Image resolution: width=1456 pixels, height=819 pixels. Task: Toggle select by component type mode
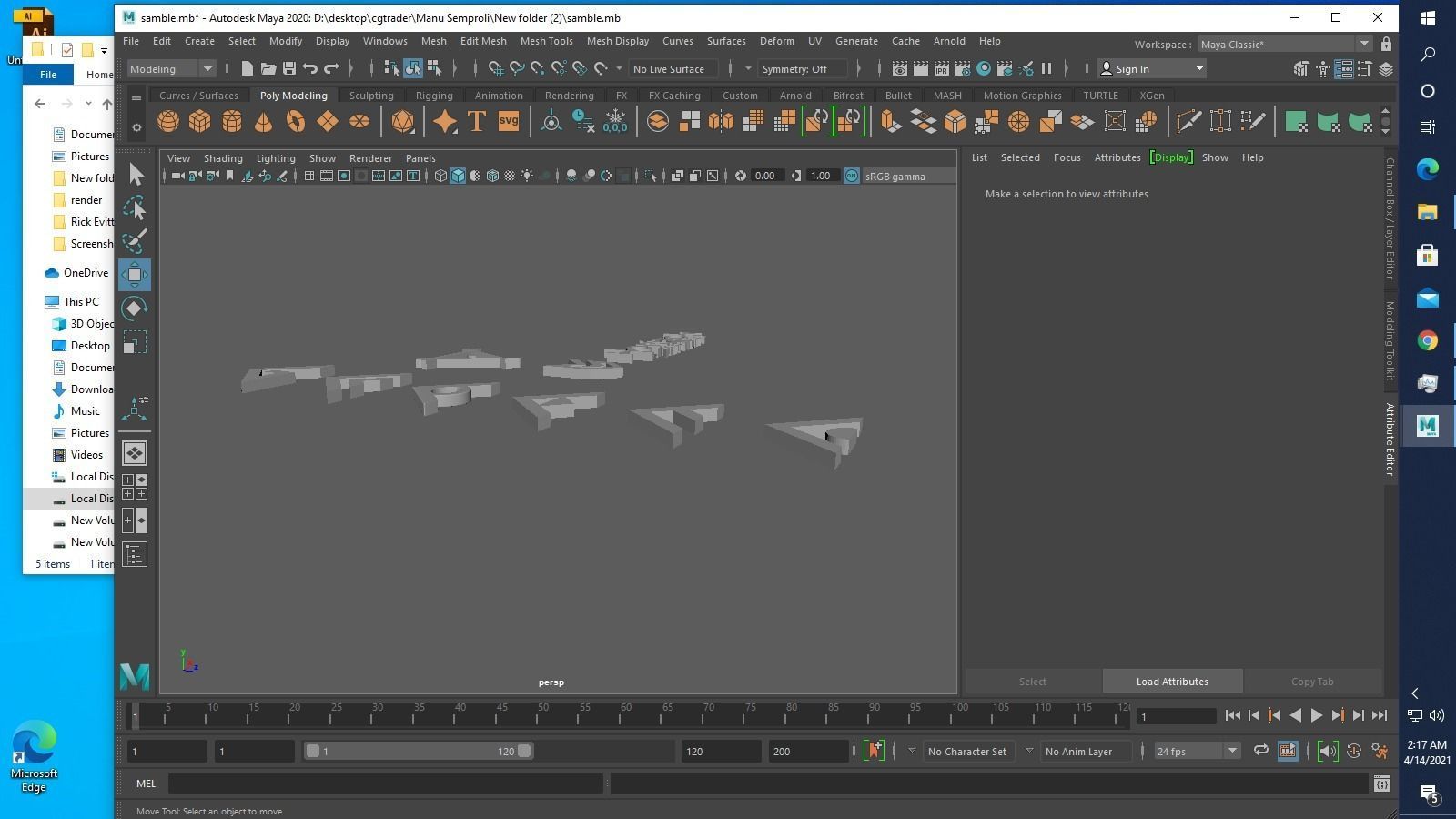pos(434,68)
